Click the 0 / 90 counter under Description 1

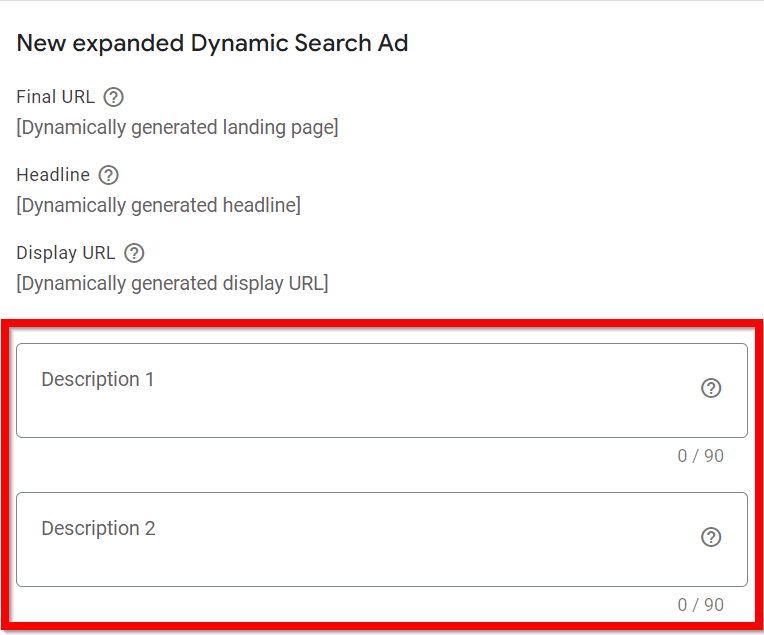tap(700, 456)
